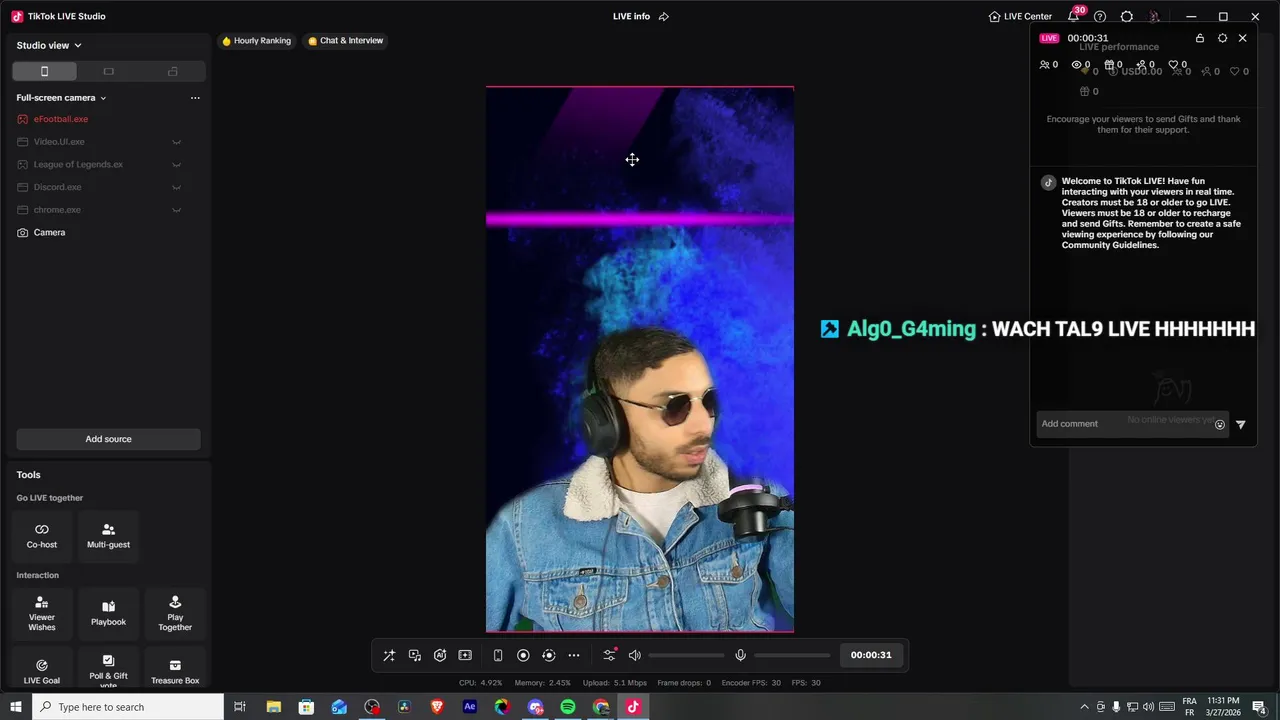The width and height of the screenshot is (1280, 720).
Task: Adjust the microphone volume slider
Action: 792,655
